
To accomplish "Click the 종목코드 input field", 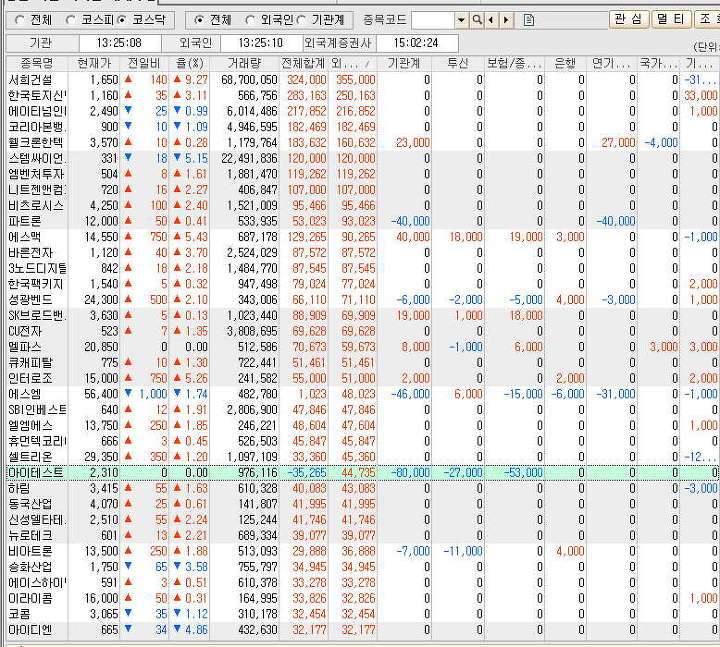I will click(433, 20).
